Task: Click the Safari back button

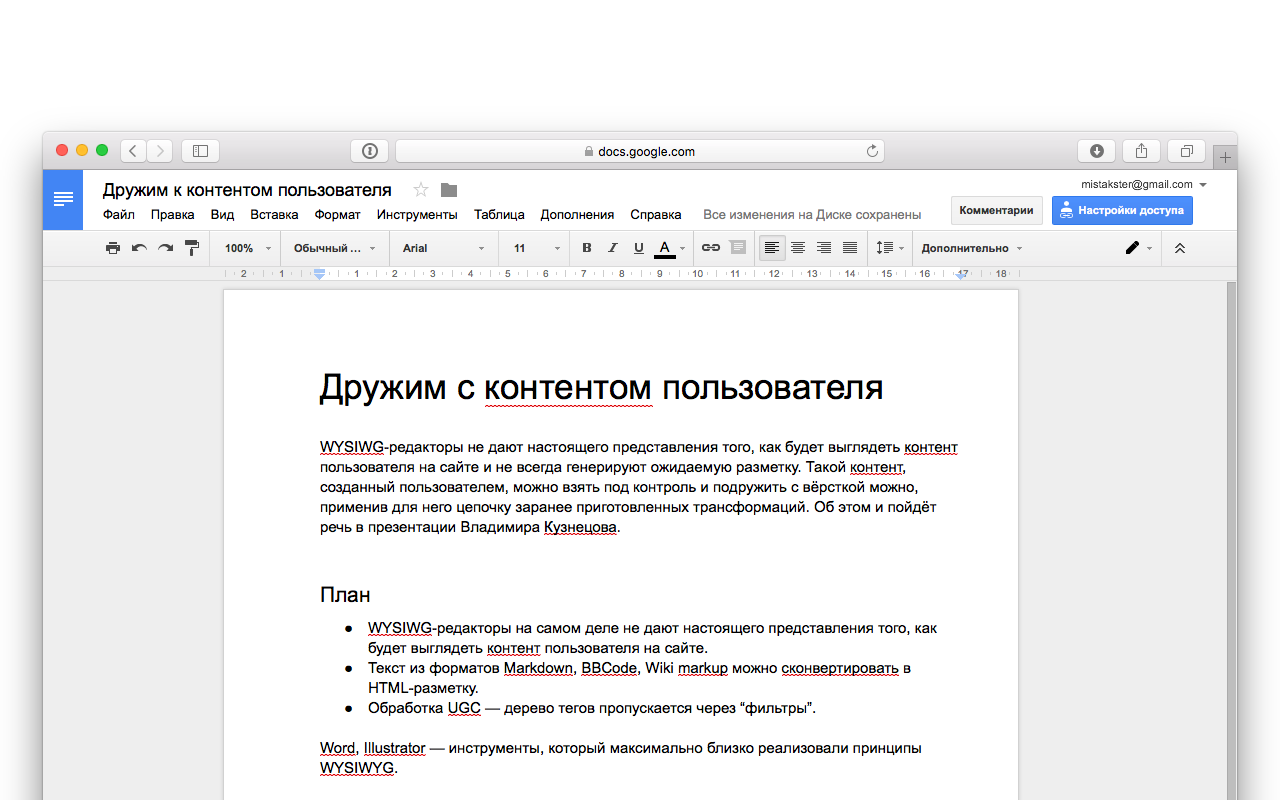Action: click(x=133, y=151)
